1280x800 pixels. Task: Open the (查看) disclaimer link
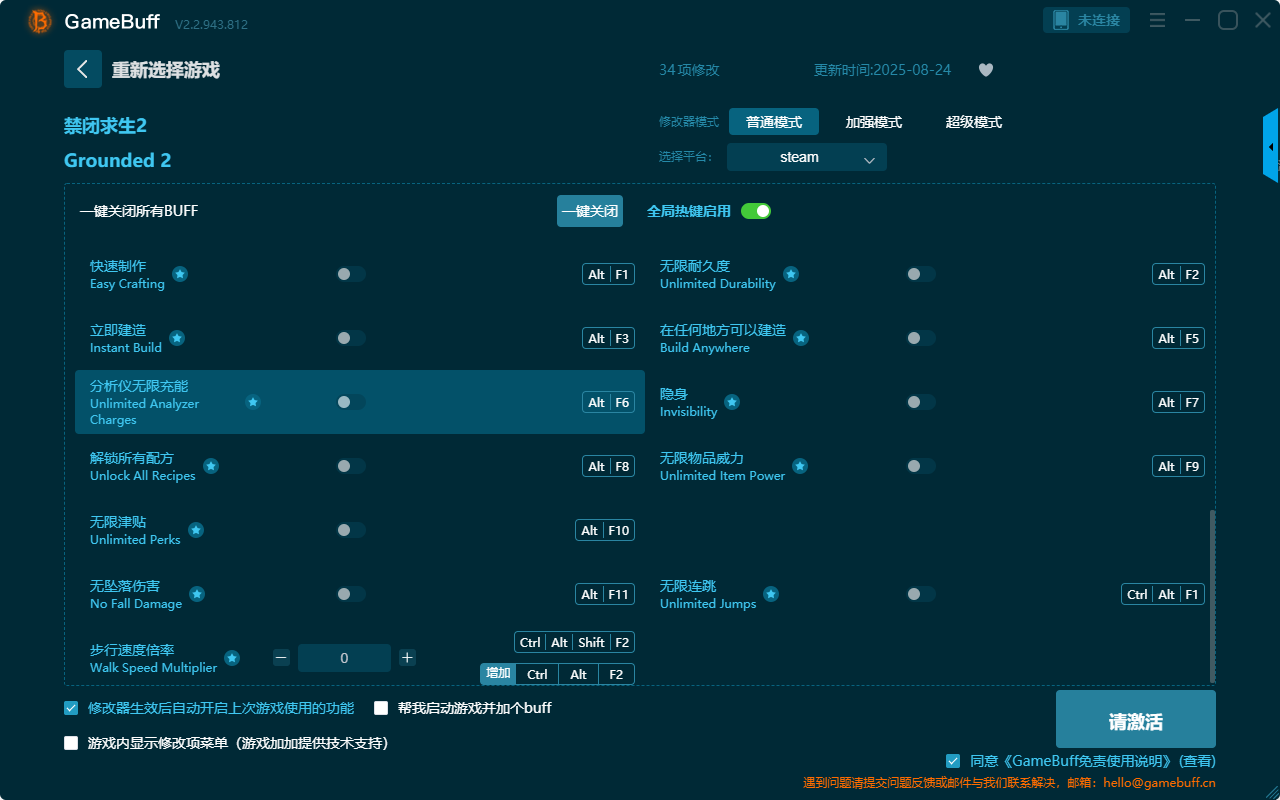pos(1196,761)
